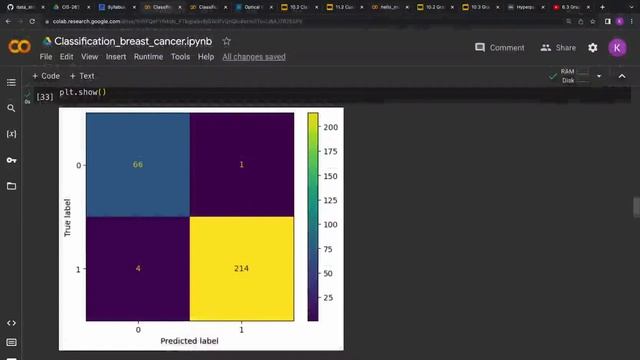The width and height of the screenshot is (640, 360).
Task: Click the confusion matrix output image
Action: click(x=201, y=229)
